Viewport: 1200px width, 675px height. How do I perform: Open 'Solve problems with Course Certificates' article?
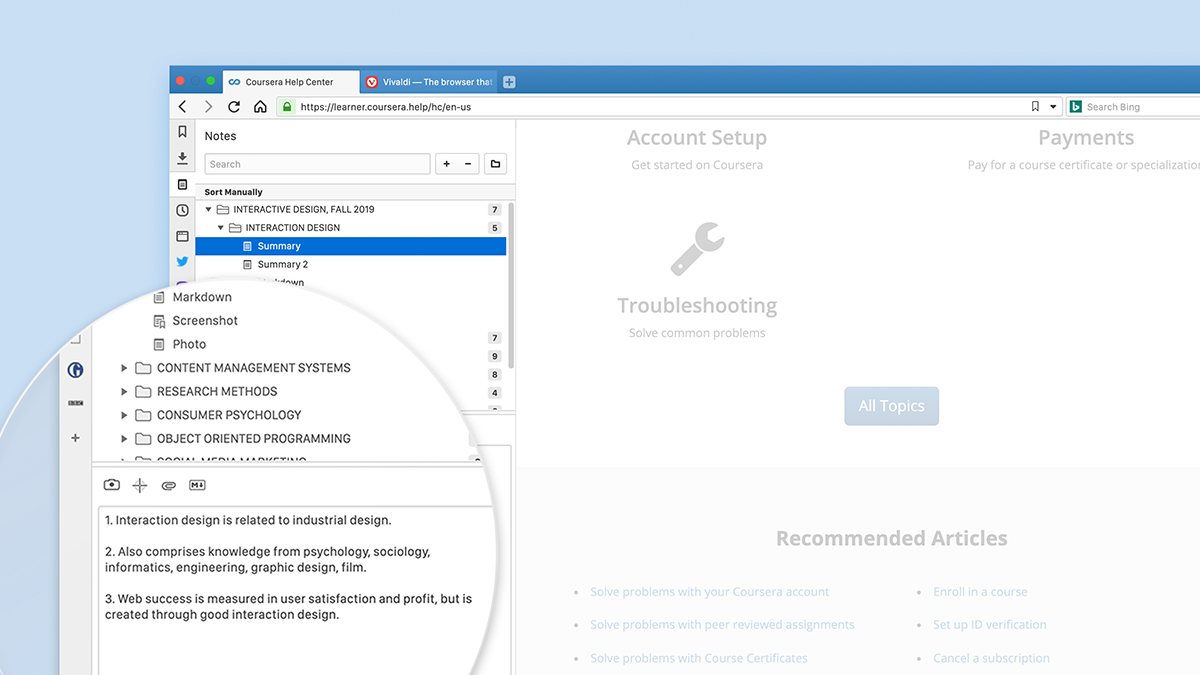point(699,658)
